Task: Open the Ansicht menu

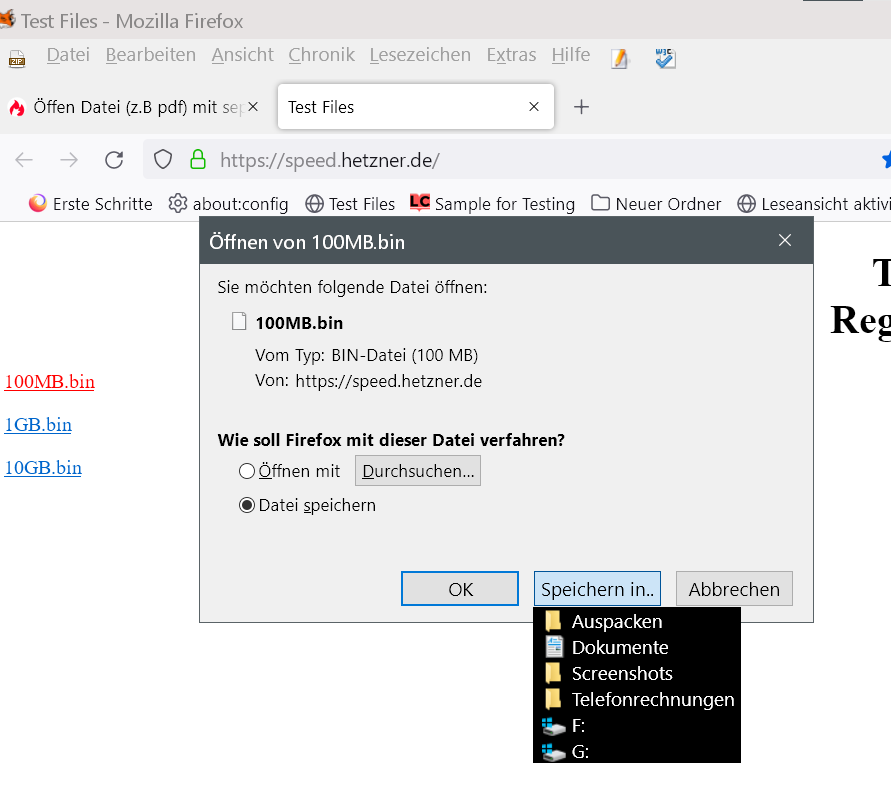Action: (x=243, y=55)
